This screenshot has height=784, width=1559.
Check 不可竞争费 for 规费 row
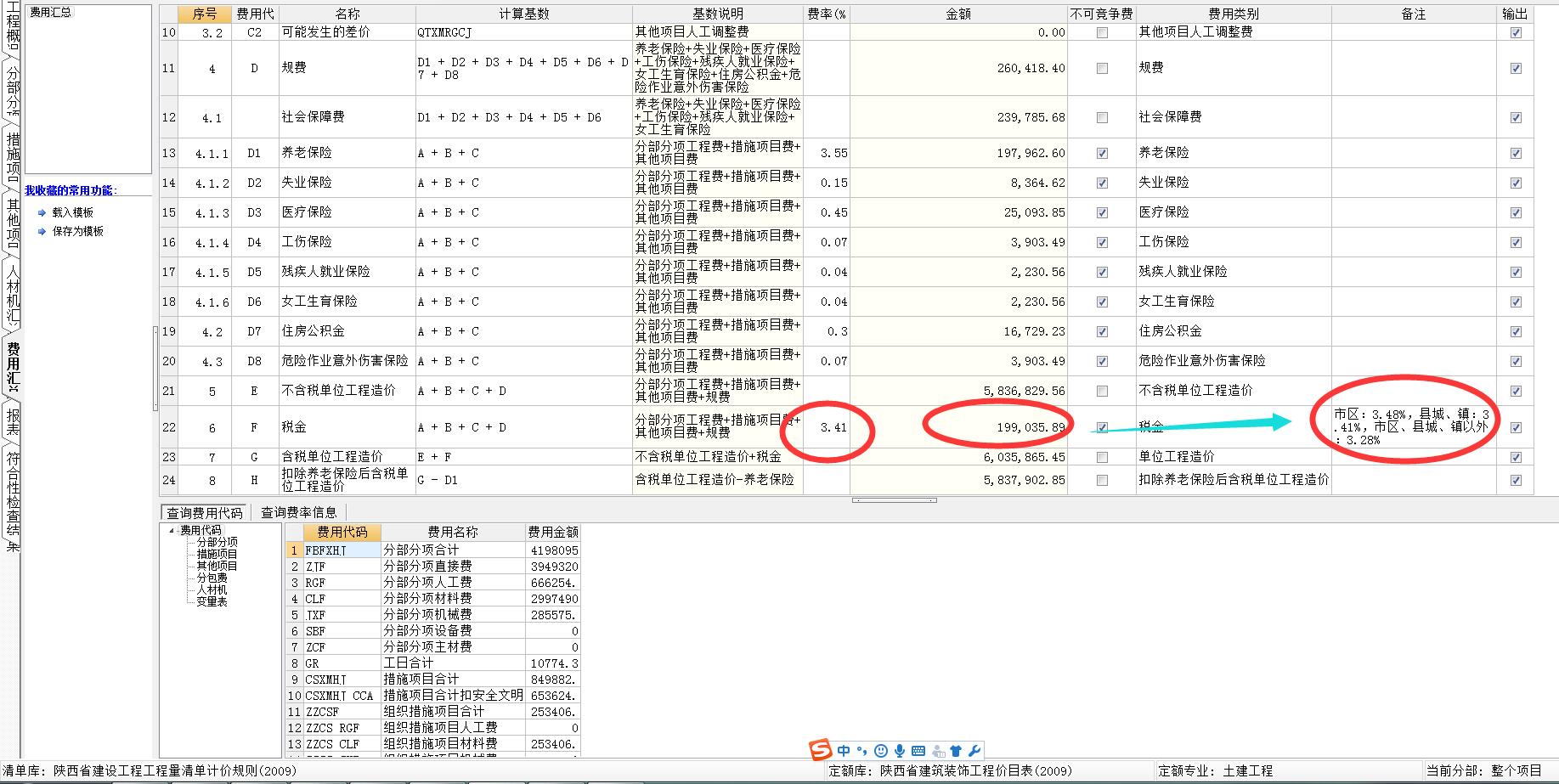(1102, 69)
